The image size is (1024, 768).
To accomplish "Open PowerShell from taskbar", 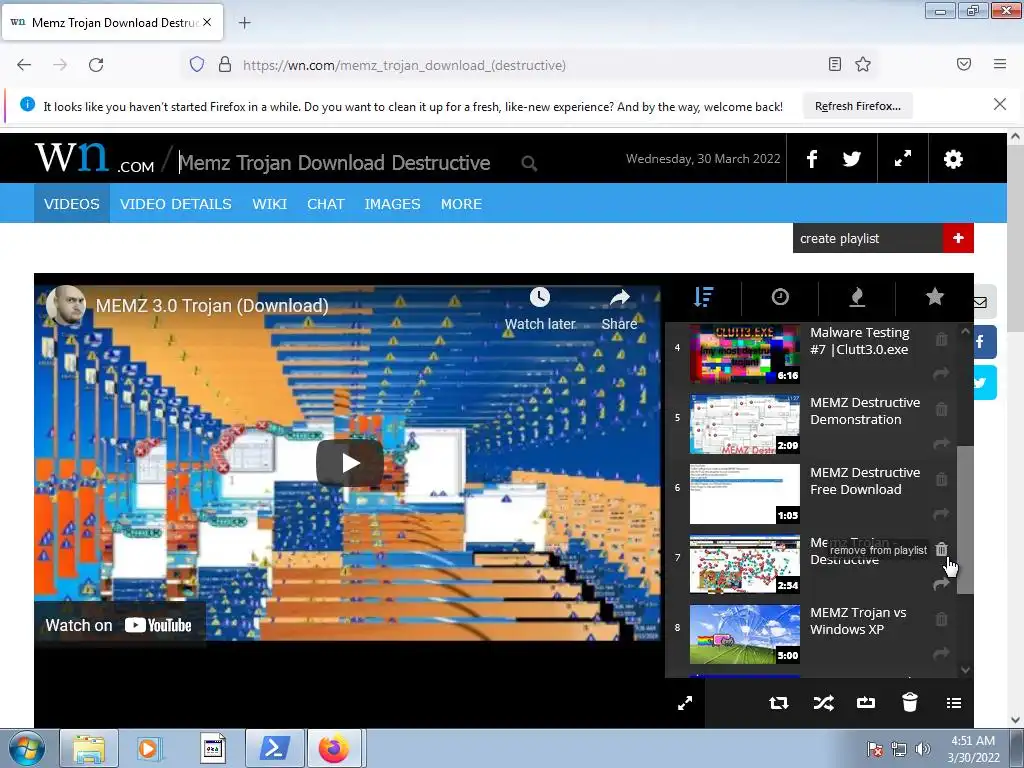I will click(274, 748).
